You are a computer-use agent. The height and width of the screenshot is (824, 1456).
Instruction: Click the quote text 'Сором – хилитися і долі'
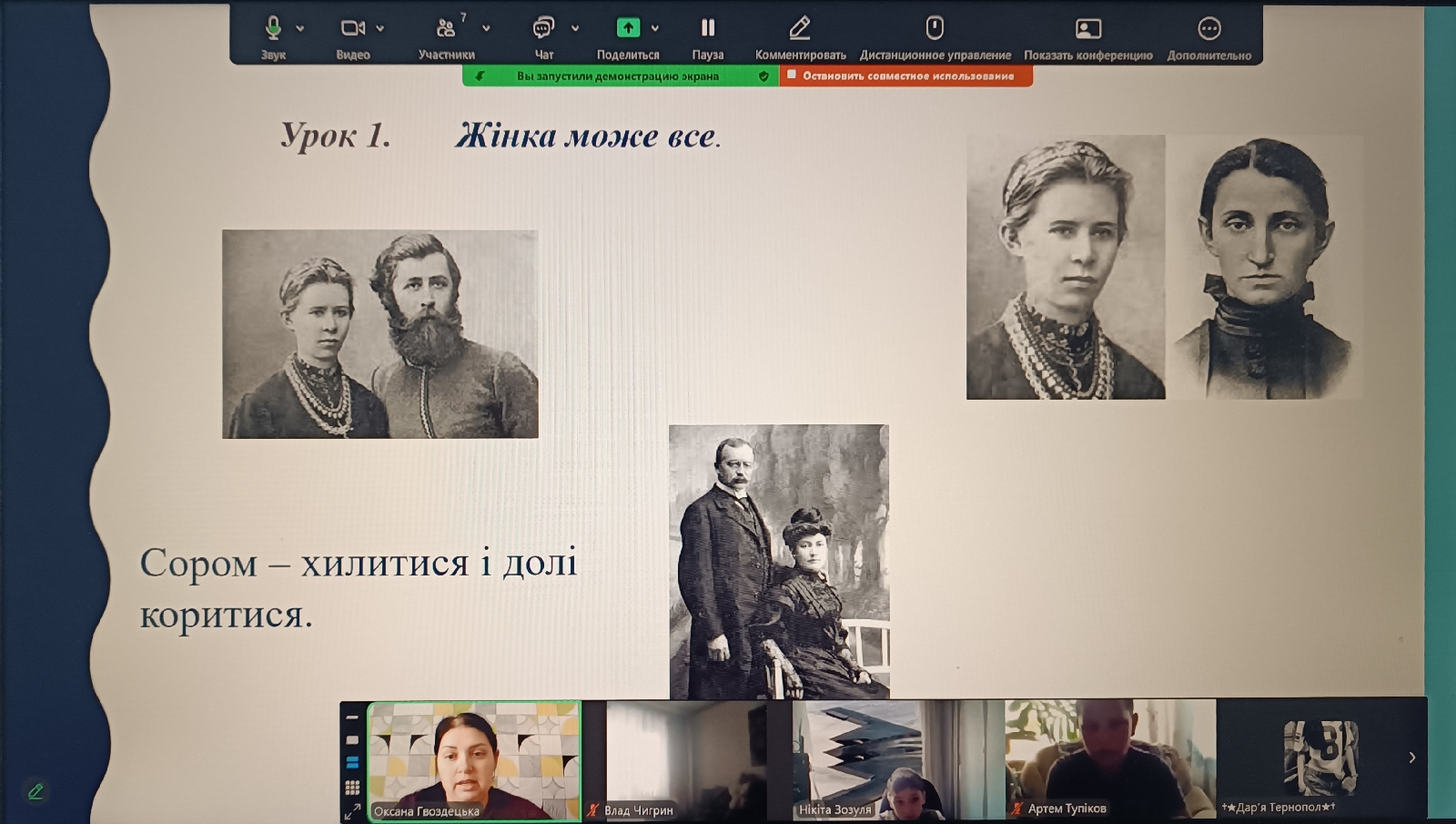pyautogui.click(x=359, y=564)
